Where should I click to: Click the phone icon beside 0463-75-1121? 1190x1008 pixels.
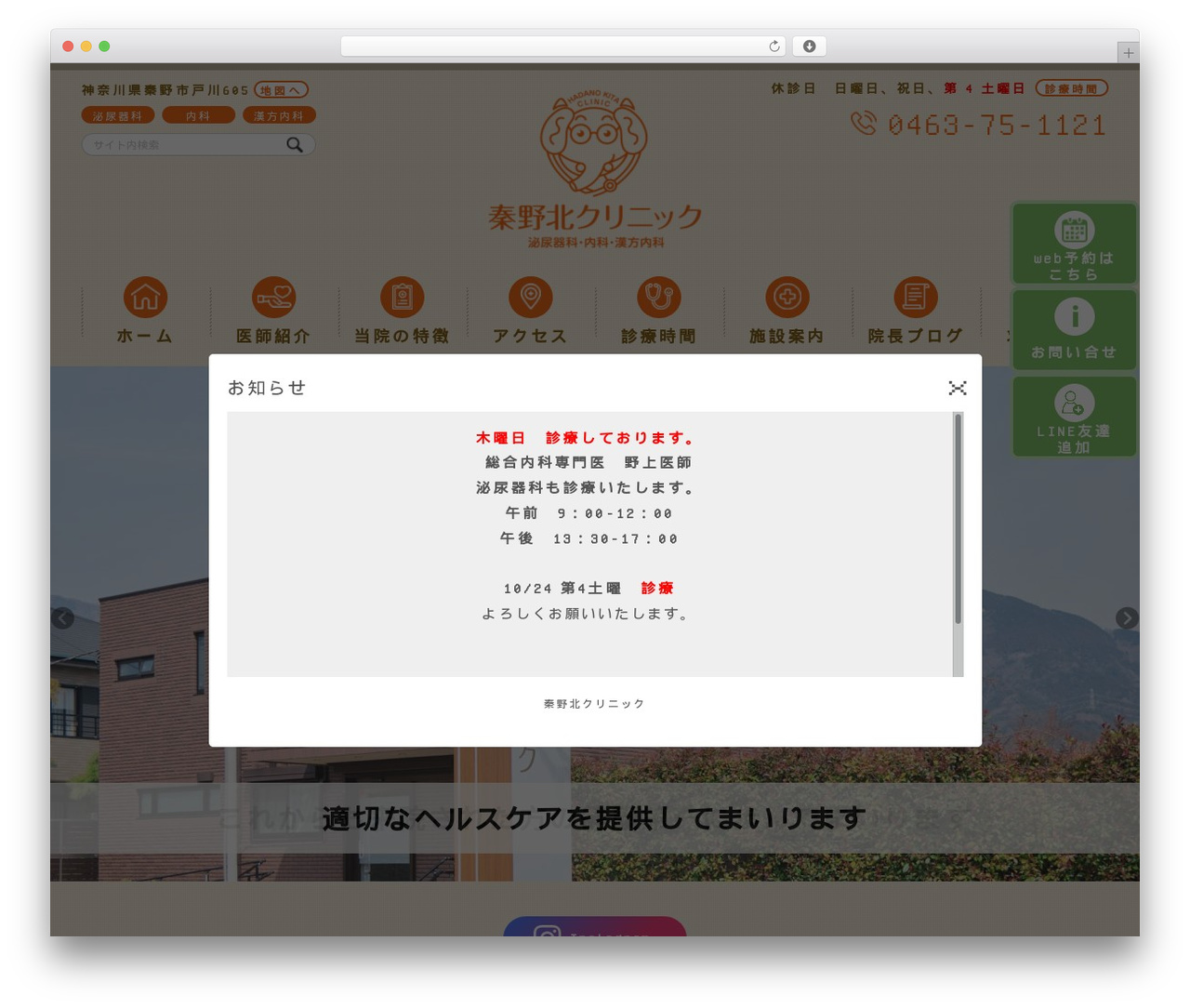pos(864,123)
